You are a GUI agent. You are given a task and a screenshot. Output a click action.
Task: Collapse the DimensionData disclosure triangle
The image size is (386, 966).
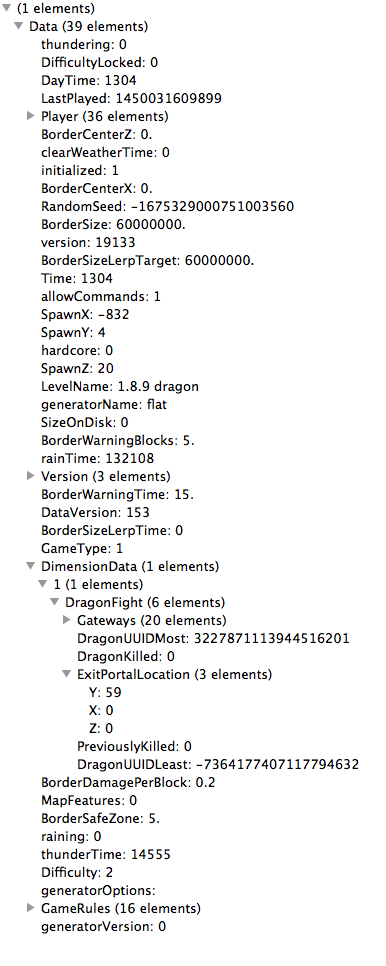tap(31, 566)
